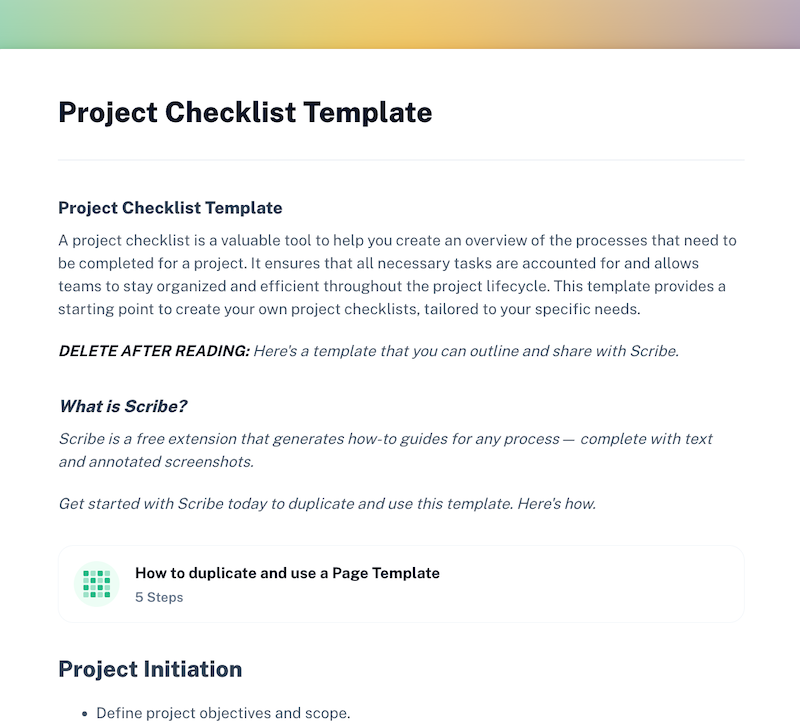The height and width of the screenshot is (724, 800).
Task: Click inside the embedded card border area
Action: [600, 584]
